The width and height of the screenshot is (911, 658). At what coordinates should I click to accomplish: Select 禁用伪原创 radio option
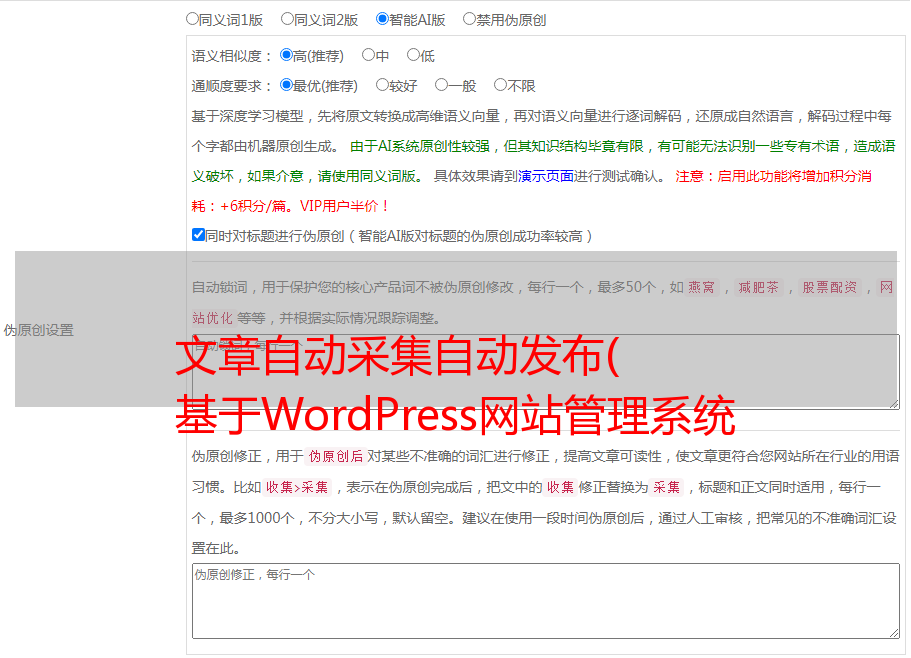click(469, 19)
